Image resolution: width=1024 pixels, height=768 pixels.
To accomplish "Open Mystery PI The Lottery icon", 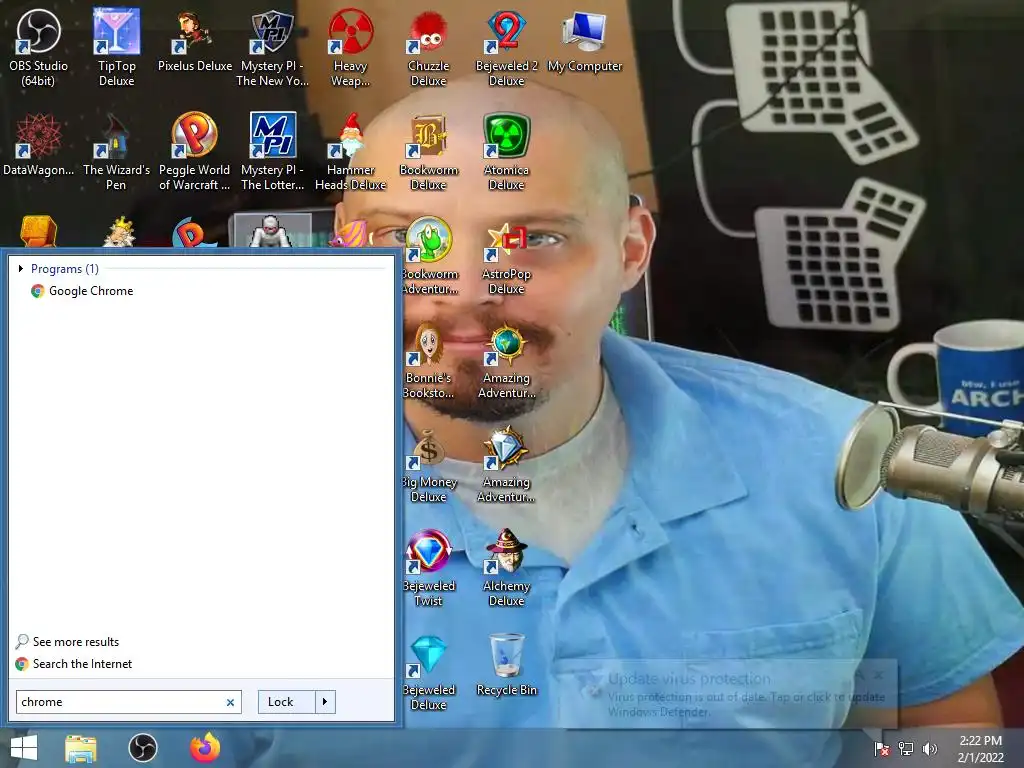I will tap(272, 152).
